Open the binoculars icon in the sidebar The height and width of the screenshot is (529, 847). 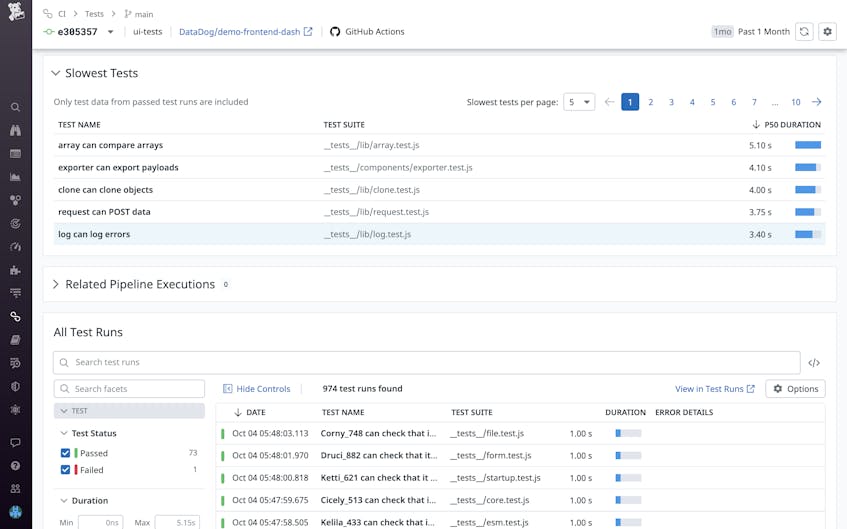coord(16,130)
